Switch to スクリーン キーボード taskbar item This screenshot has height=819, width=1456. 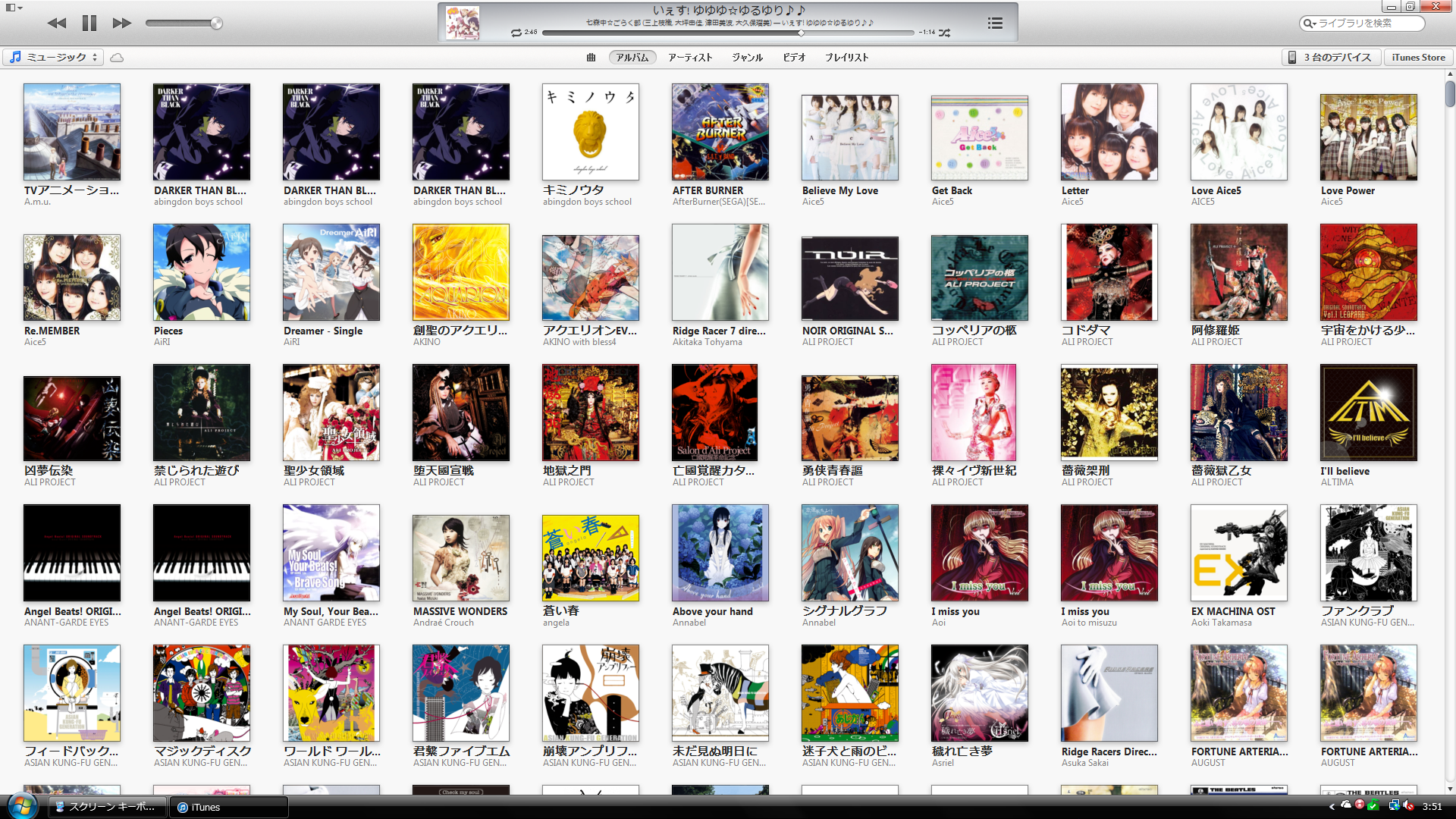tap(106, 807)
